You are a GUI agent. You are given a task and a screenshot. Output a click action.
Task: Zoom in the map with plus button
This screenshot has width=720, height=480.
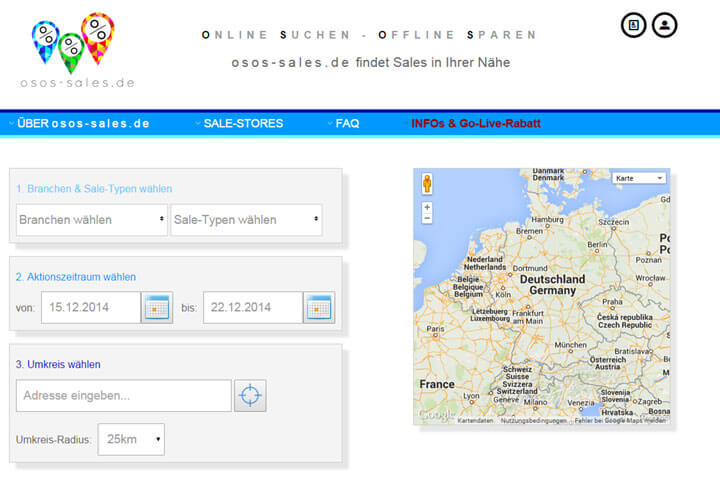pos(427,207)
